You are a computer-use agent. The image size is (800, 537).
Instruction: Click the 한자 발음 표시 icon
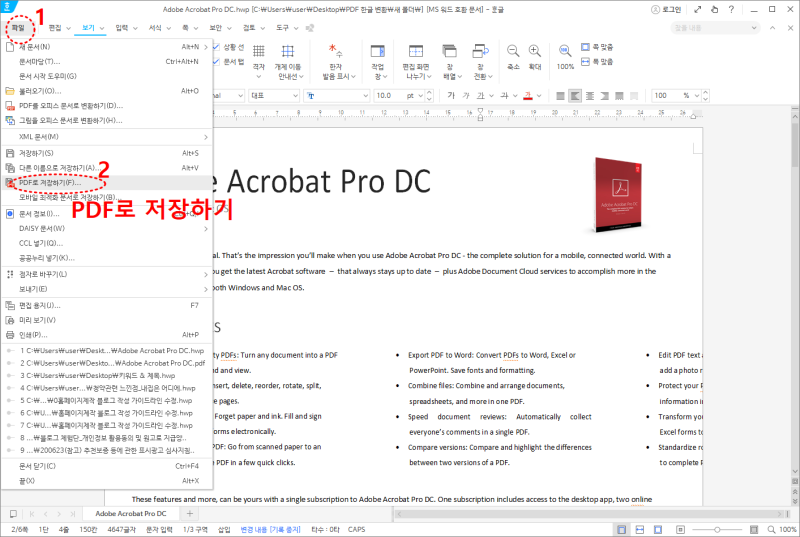pyautogui.click(x=335, y=50)
